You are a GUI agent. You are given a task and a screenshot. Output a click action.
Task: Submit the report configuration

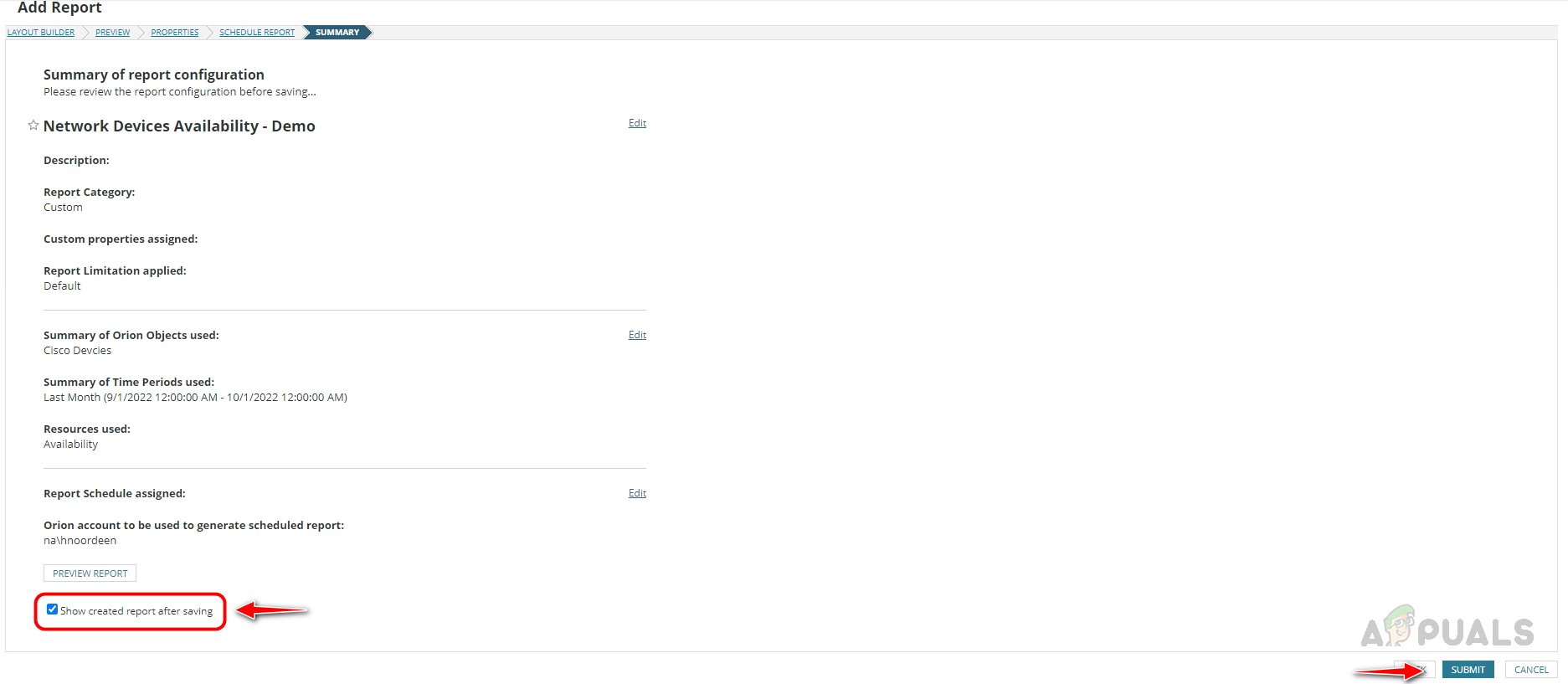tap(1468, 670)
